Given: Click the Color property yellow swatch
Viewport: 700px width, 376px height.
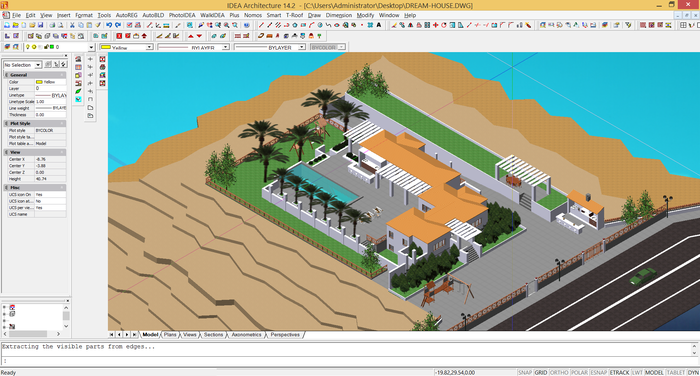Looking at the screenshot, I should point(39,82).
